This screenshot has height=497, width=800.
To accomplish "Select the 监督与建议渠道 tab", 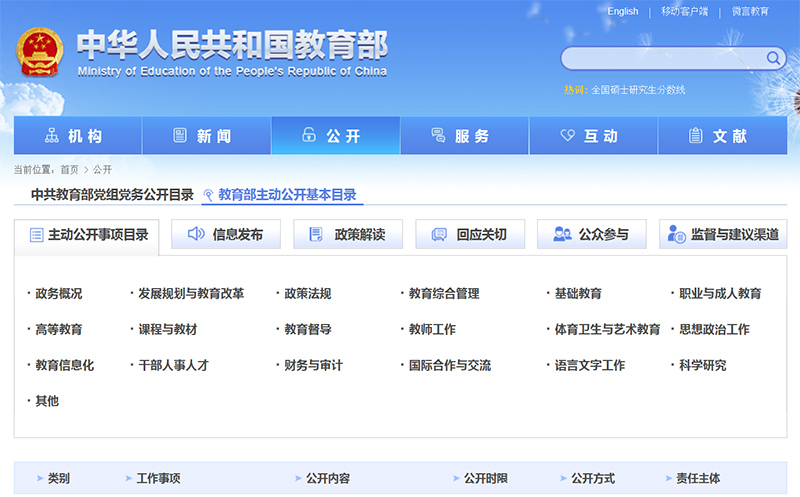I will (x=723, y=234).
